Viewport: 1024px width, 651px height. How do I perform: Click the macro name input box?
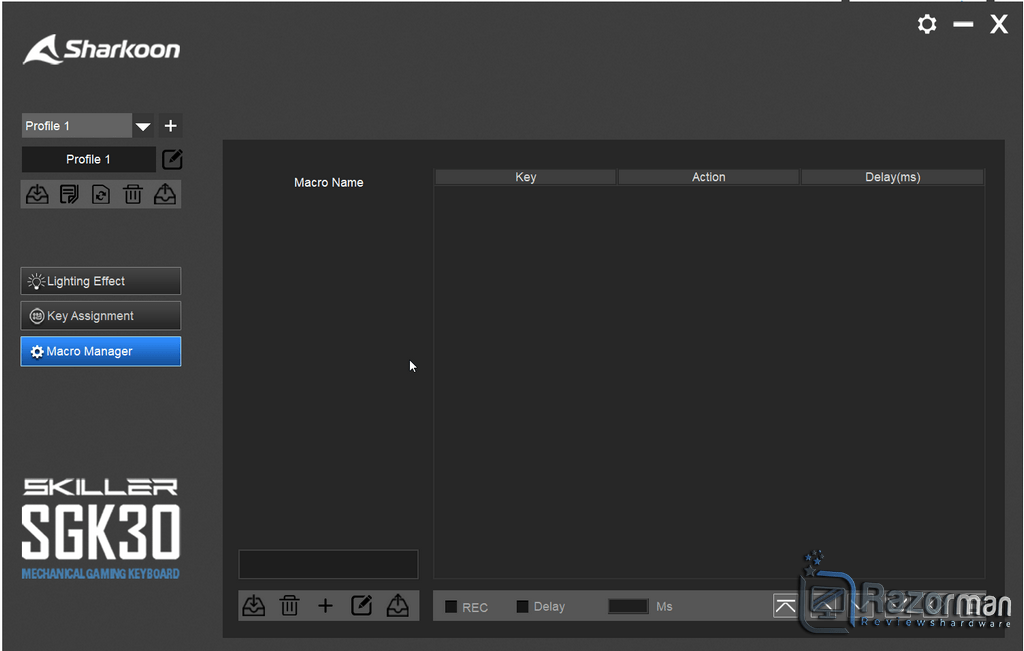tap(328, 564)
